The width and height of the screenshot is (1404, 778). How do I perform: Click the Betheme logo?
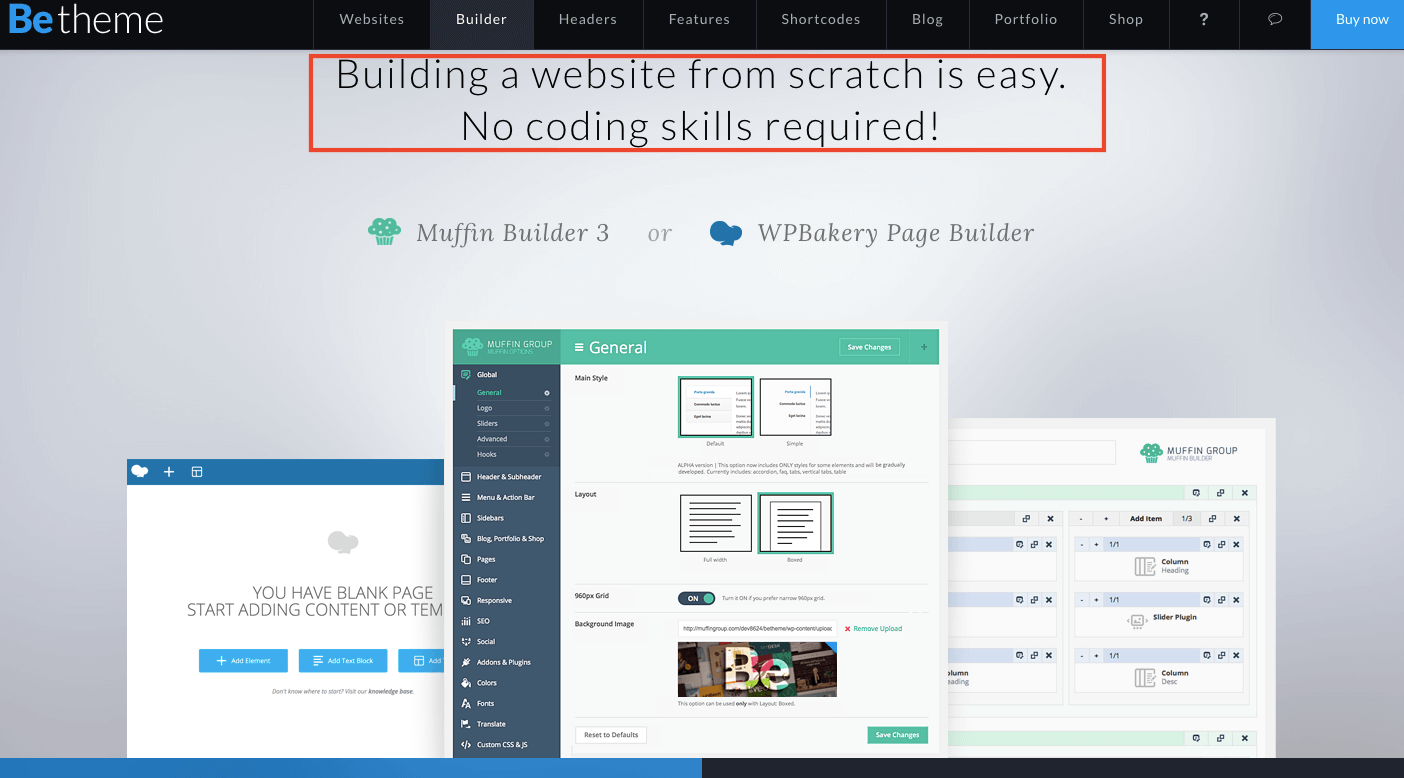(85, 19)
